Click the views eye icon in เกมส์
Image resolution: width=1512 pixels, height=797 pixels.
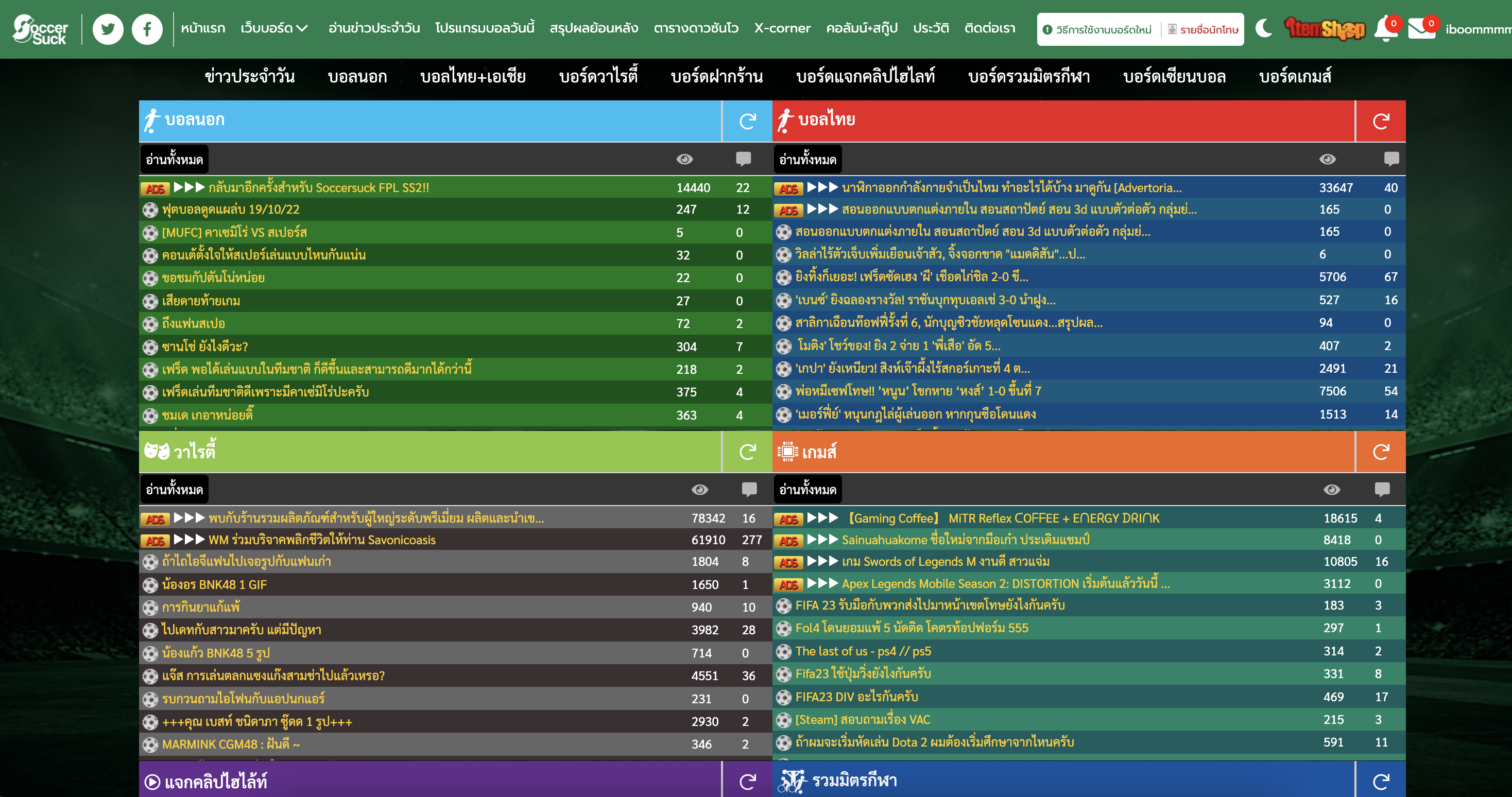[1332, 490]
